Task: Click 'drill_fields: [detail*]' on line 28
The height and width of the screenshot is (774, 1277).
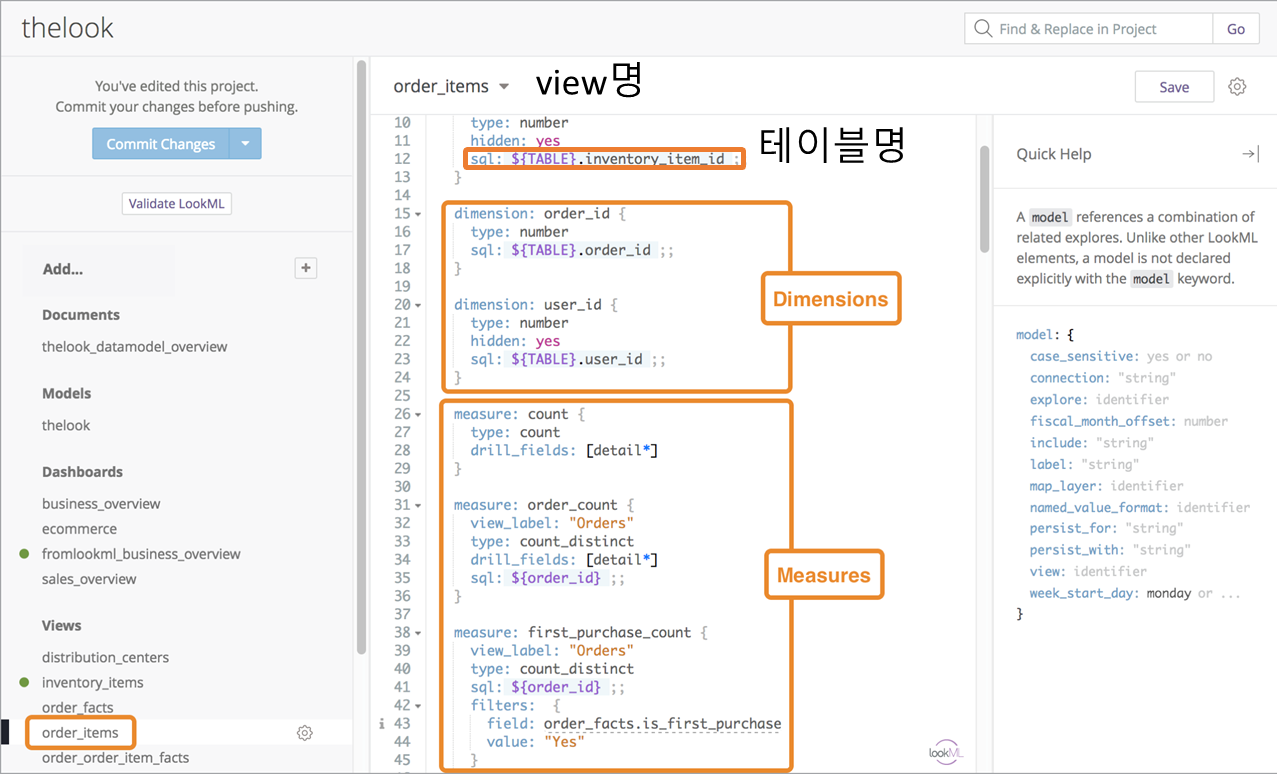Action: point(564,450)
